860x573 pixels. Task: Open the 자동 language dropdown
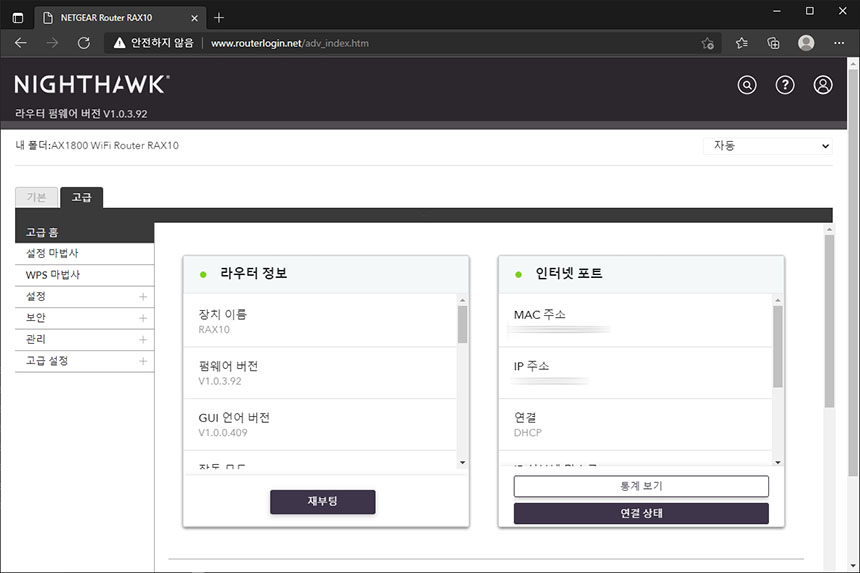point(768,146)
